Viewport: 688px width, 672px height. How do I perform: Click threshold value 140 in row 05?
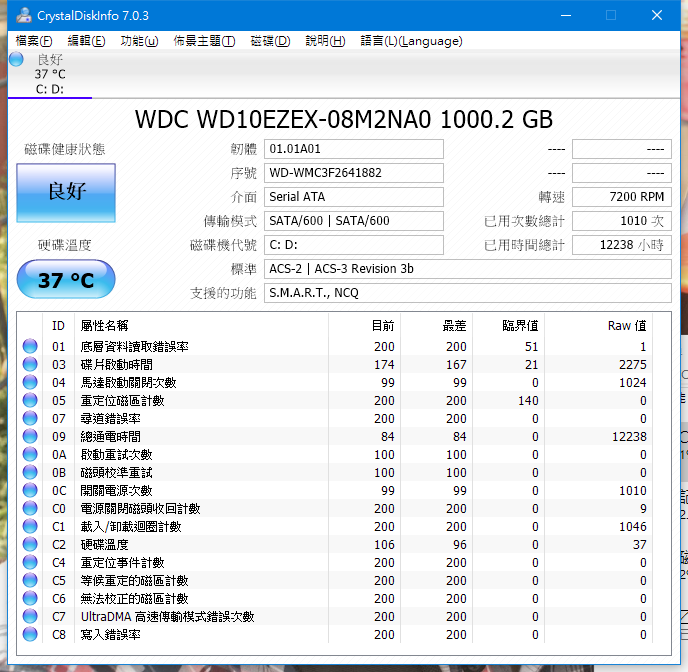[528, 400]
